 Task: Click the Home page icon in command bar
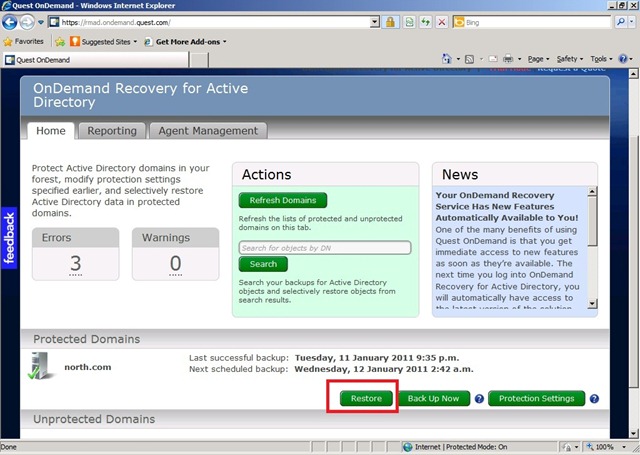pyautogui.click(x=447, y=59)
